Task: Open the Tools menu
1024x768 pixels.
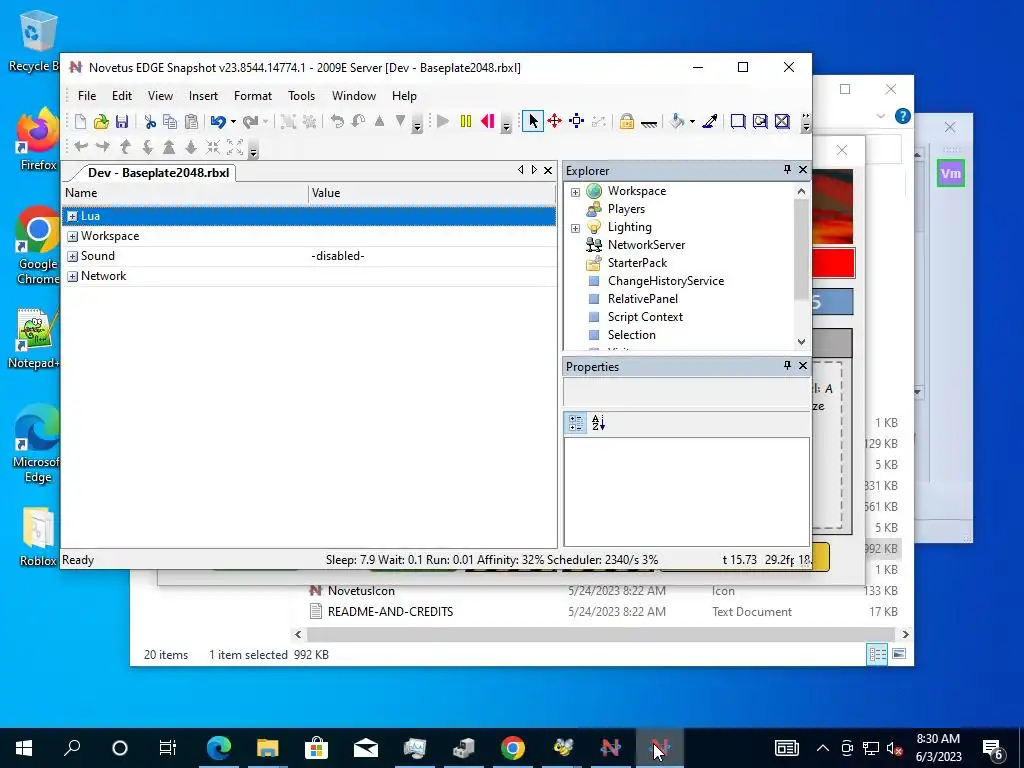Action: 302,96
